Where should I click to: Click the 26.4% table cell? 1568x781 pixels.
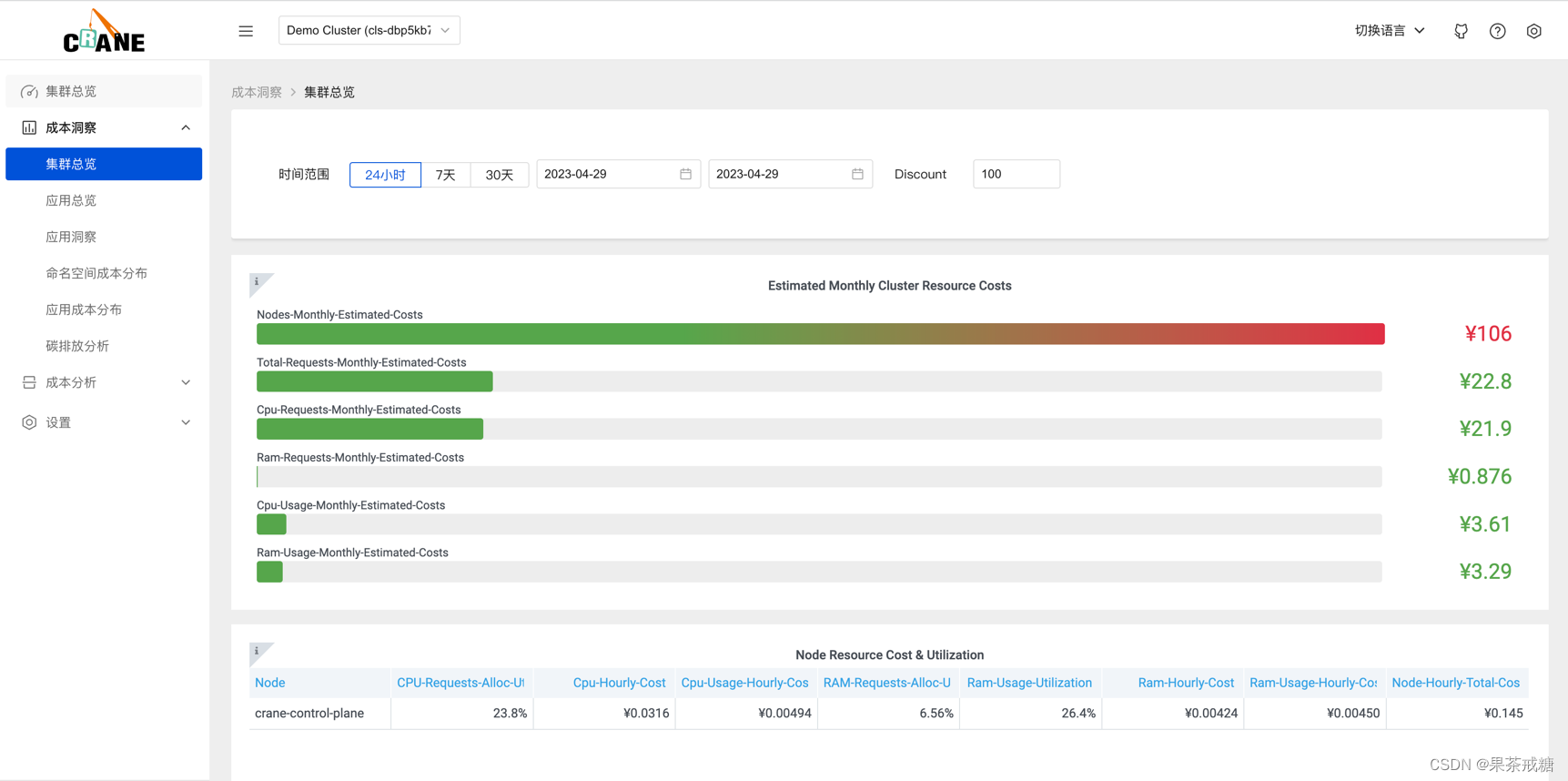click(1030, 713)
